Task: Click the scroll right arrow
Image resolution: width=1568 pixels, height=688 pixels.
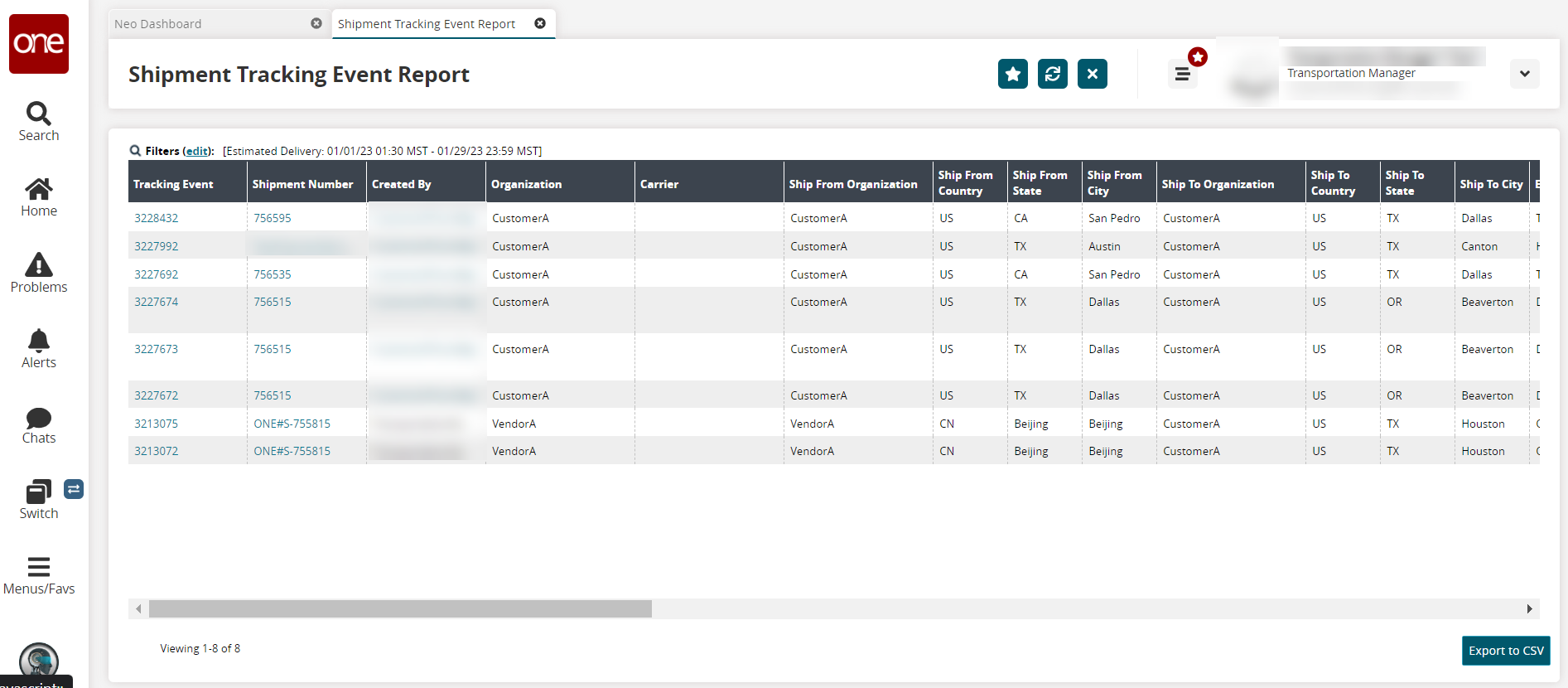Action: coord(1530,609)
